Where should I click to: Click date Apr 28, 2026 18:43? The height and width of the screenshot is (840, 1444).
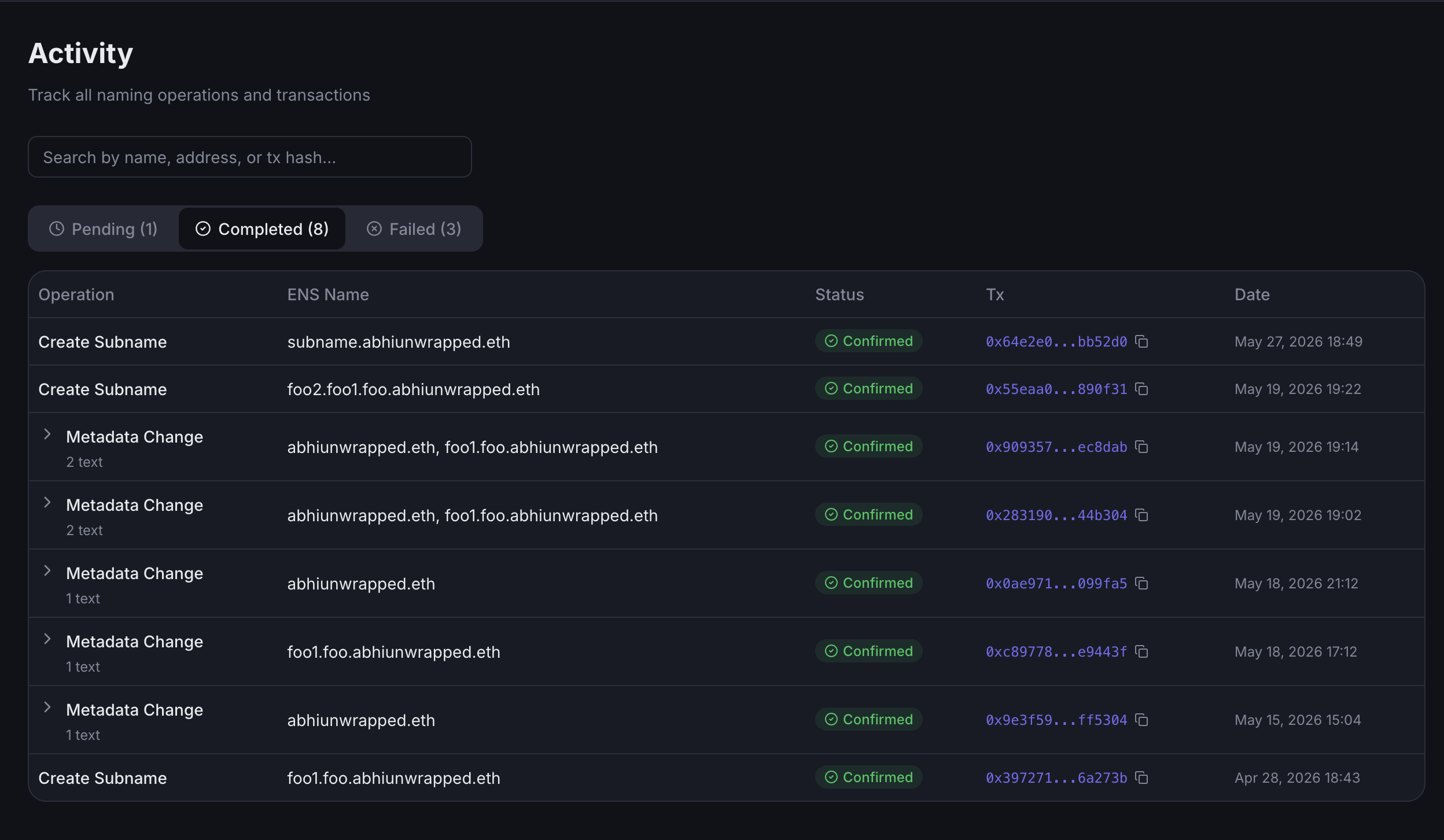(x=1297, y=778)
